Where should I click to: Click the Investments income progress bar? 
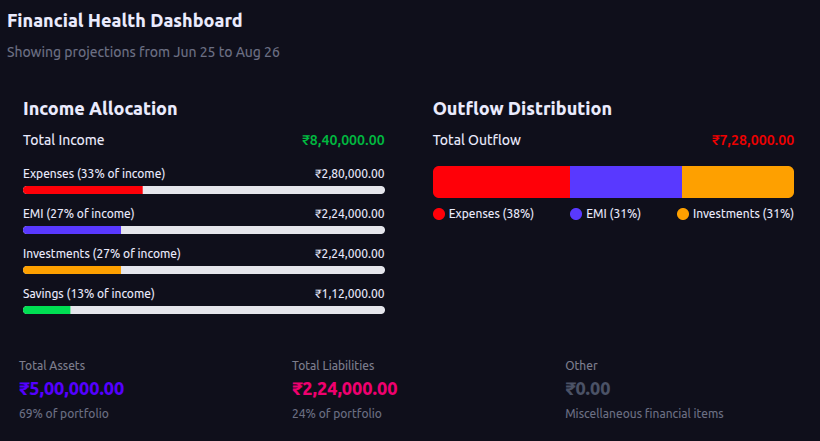204,270
